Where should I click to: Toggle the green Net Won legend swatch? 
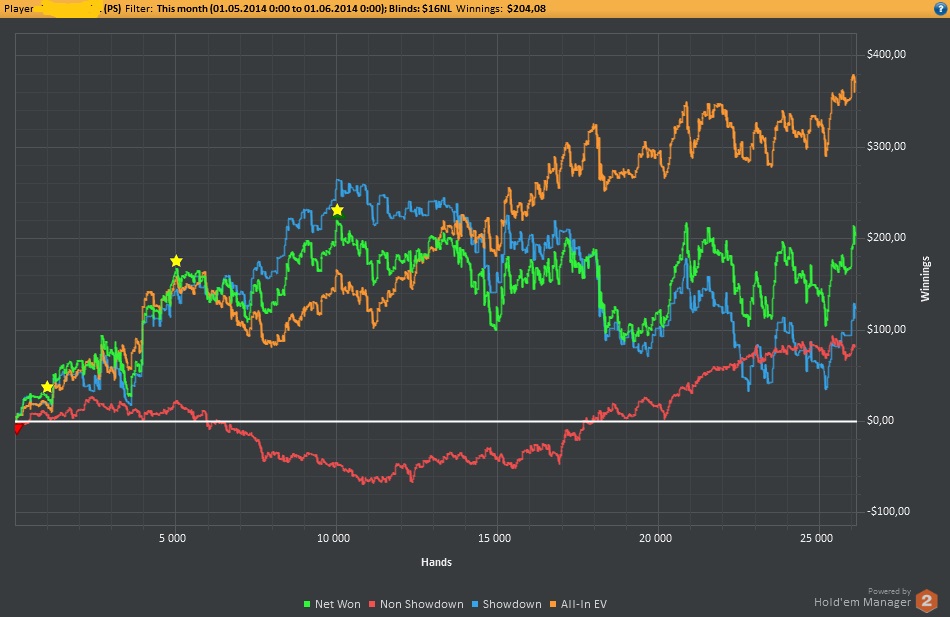point(307,604)
